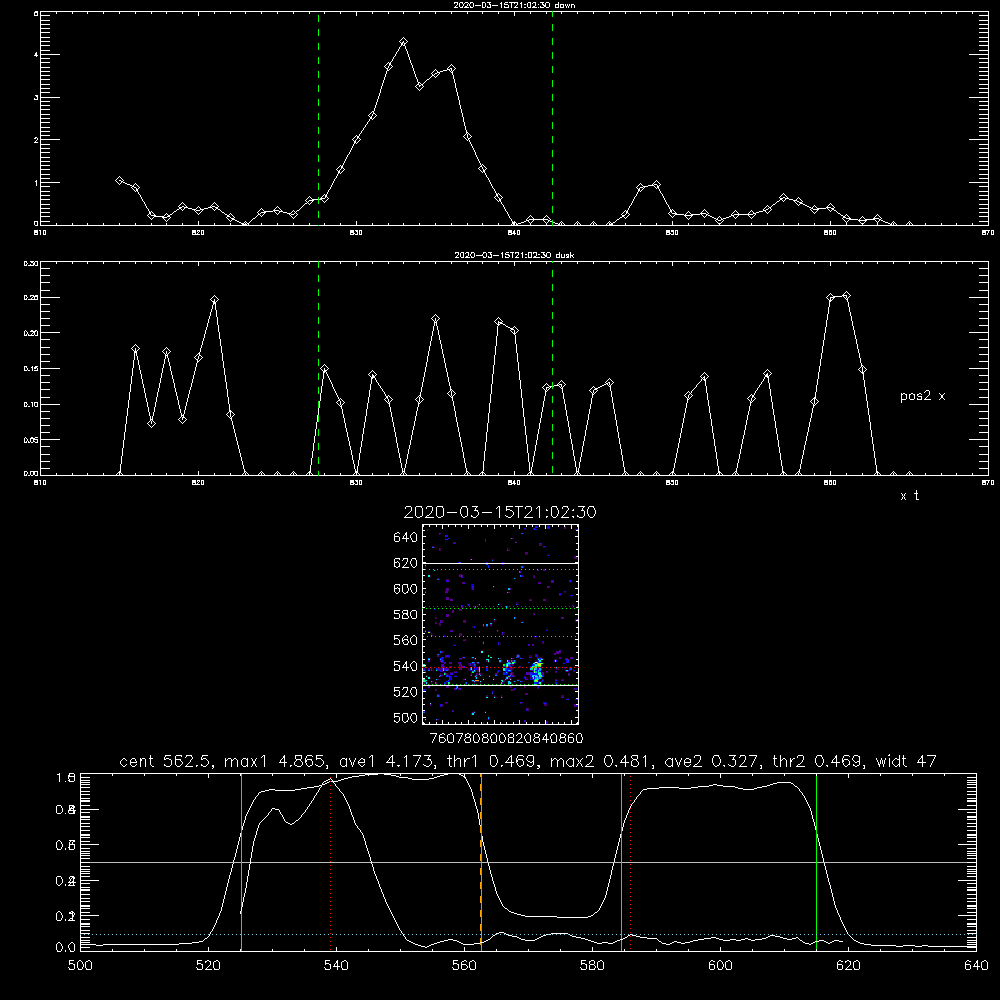Click the upper white horizontal line in heatmap
This screenshot has height=1000, width=1000.
pyautogui.click(x=500, y=563)
